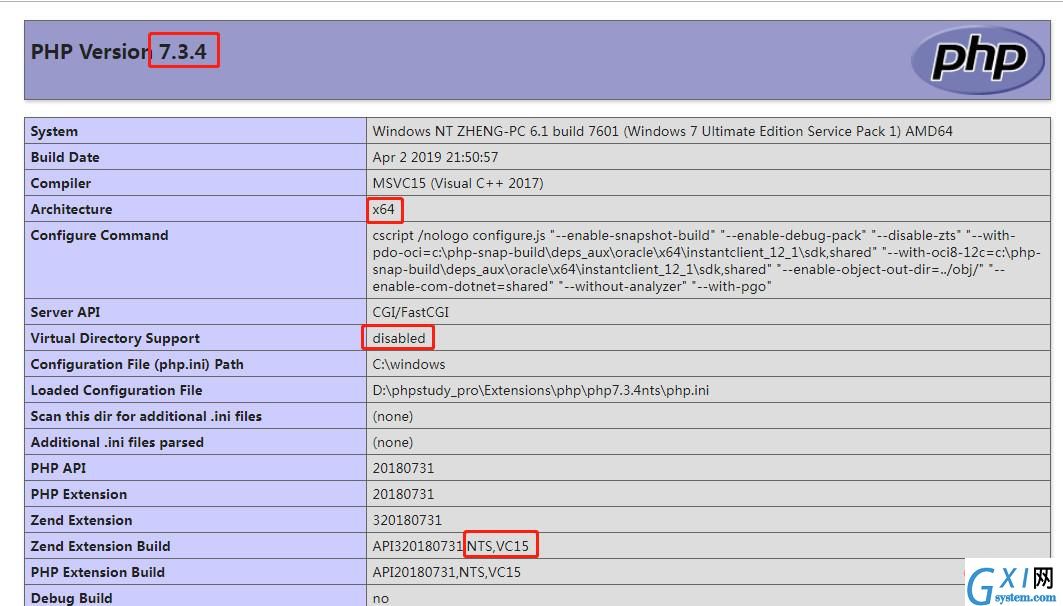Click the 'Zend Extension' label
The image size is (1063, 606).
(81, 521)
